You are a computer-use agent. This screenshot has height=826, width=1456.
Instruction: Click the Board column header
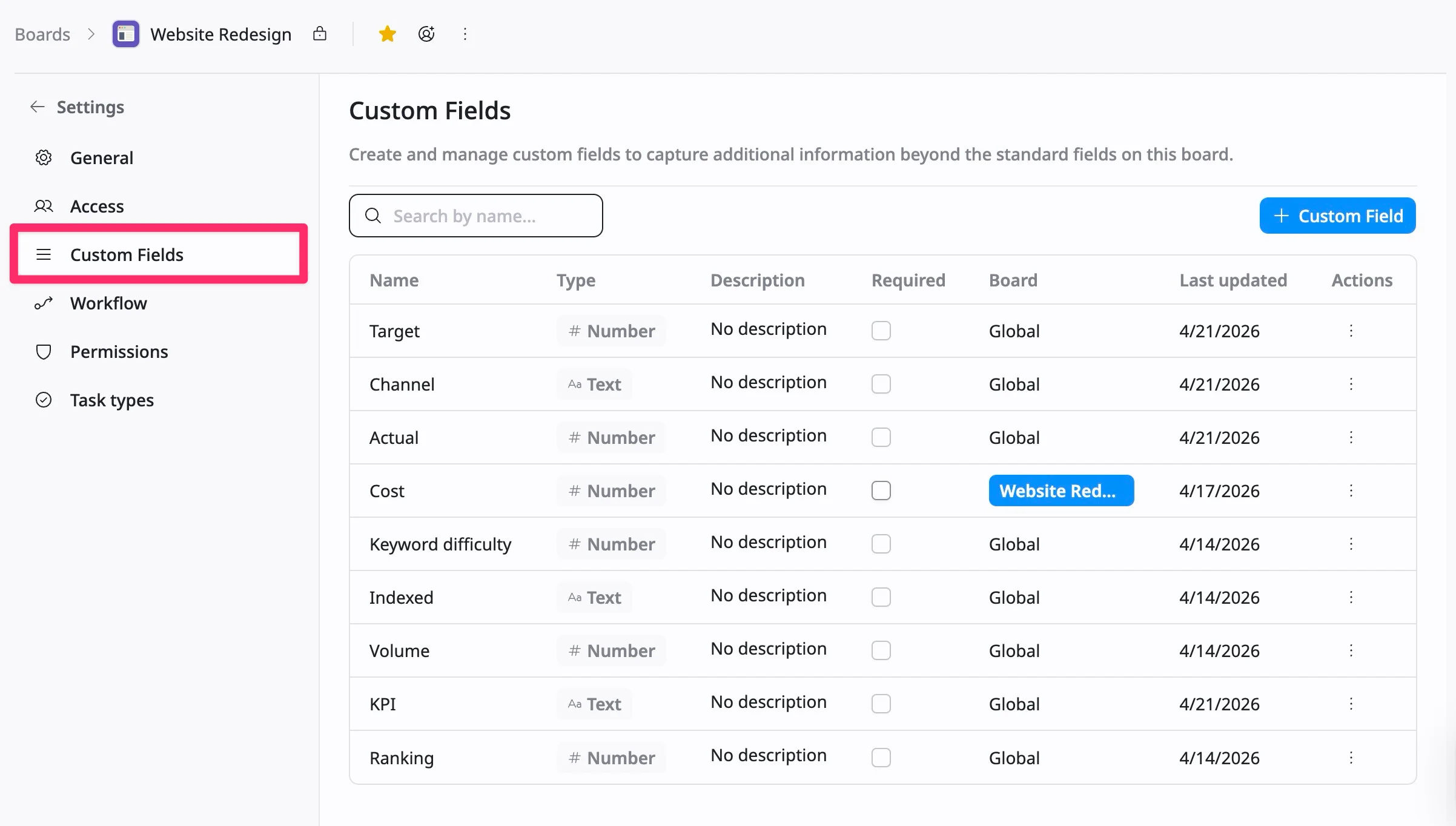[1013, 280]
